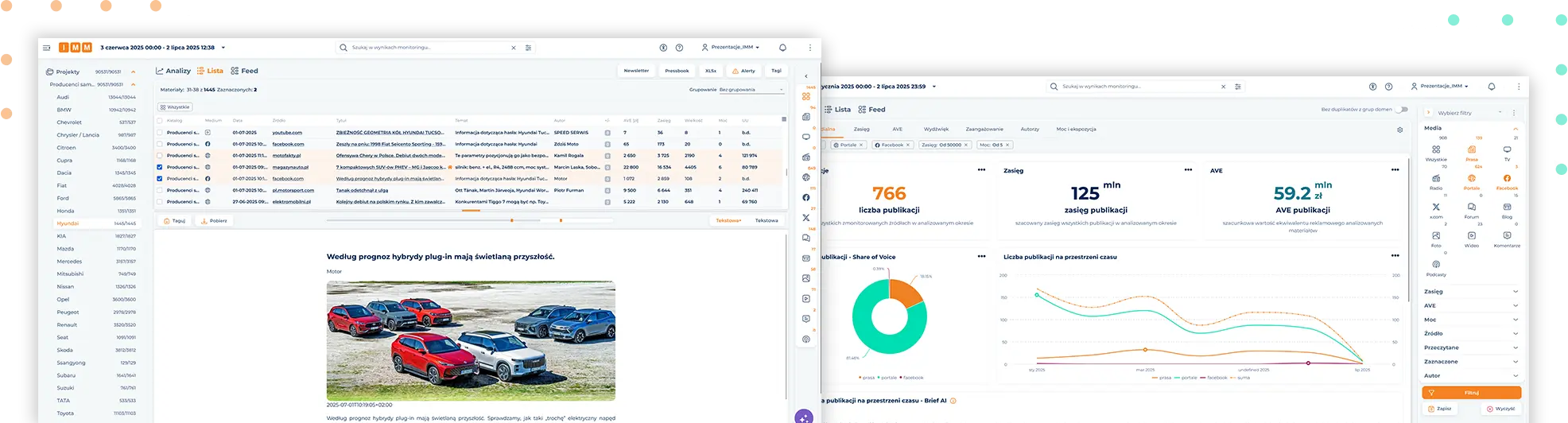Expand the Źródło filter section
The height and width of the screenshot is (423, 1568).
[1471, 333]
